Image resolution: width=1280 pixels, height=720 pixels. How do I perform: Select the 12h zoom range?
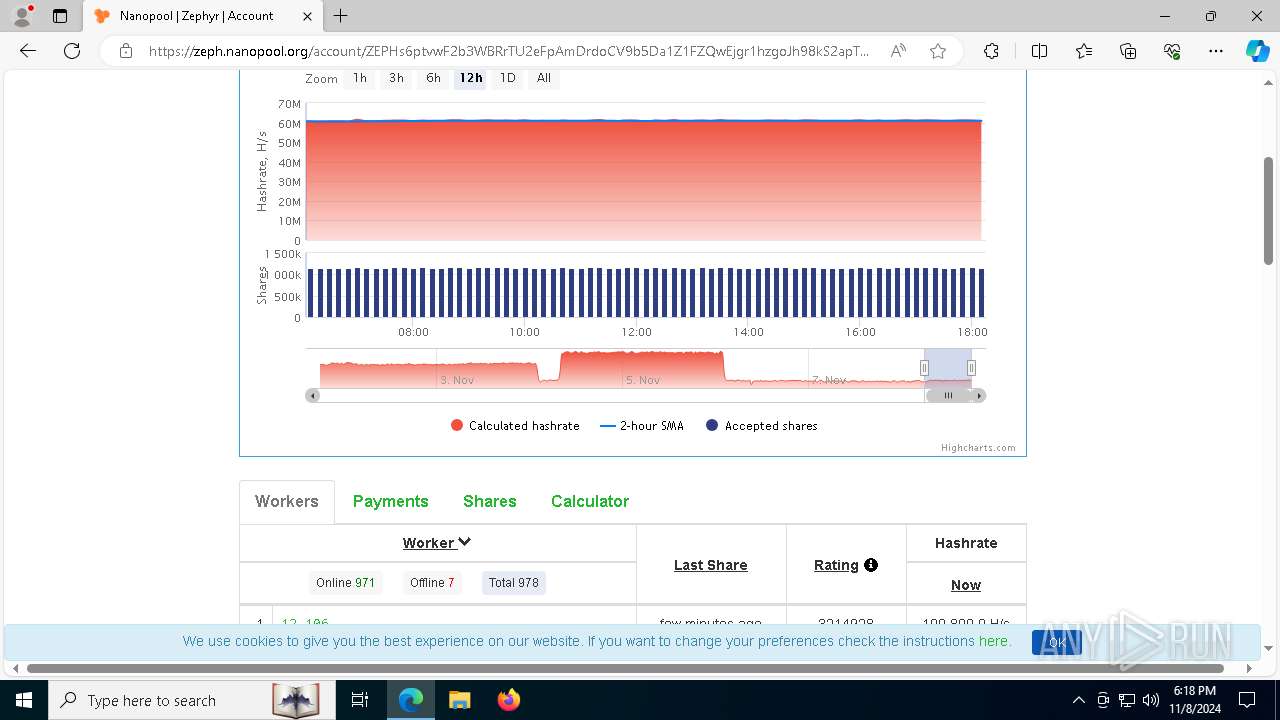470,78
